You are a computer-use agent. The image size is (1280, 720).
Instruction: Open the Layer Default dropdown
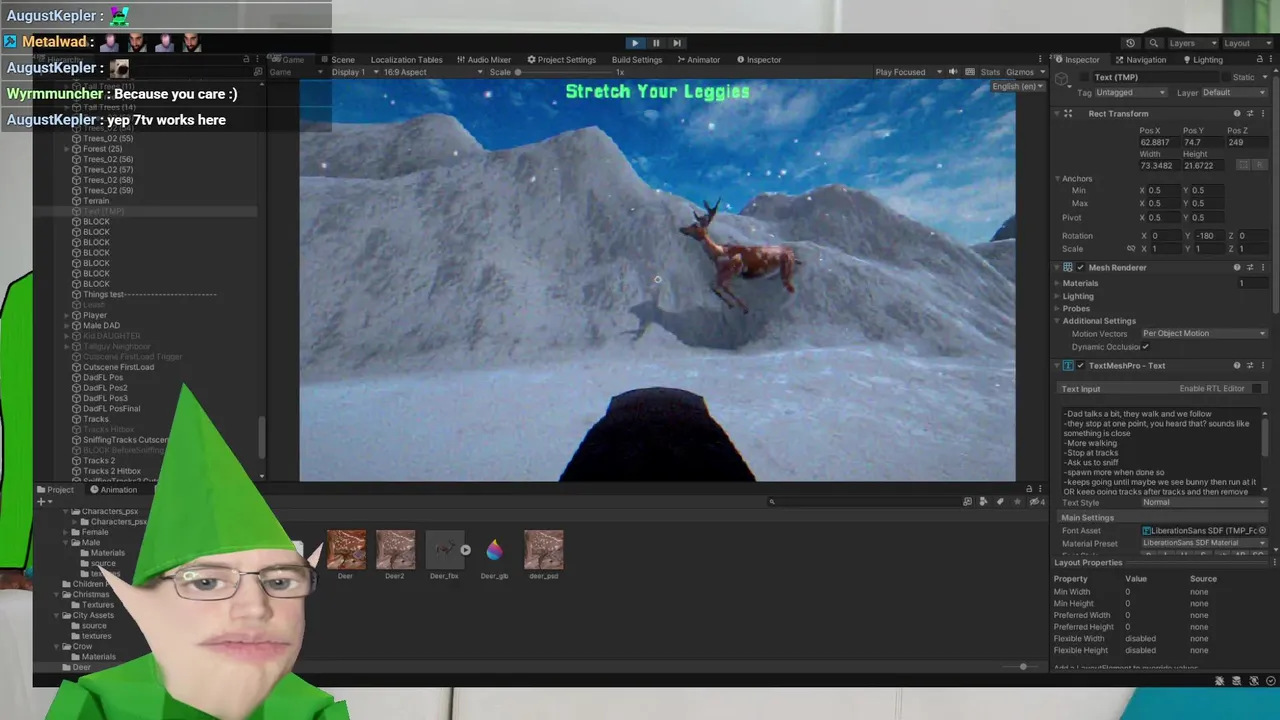1234,93
